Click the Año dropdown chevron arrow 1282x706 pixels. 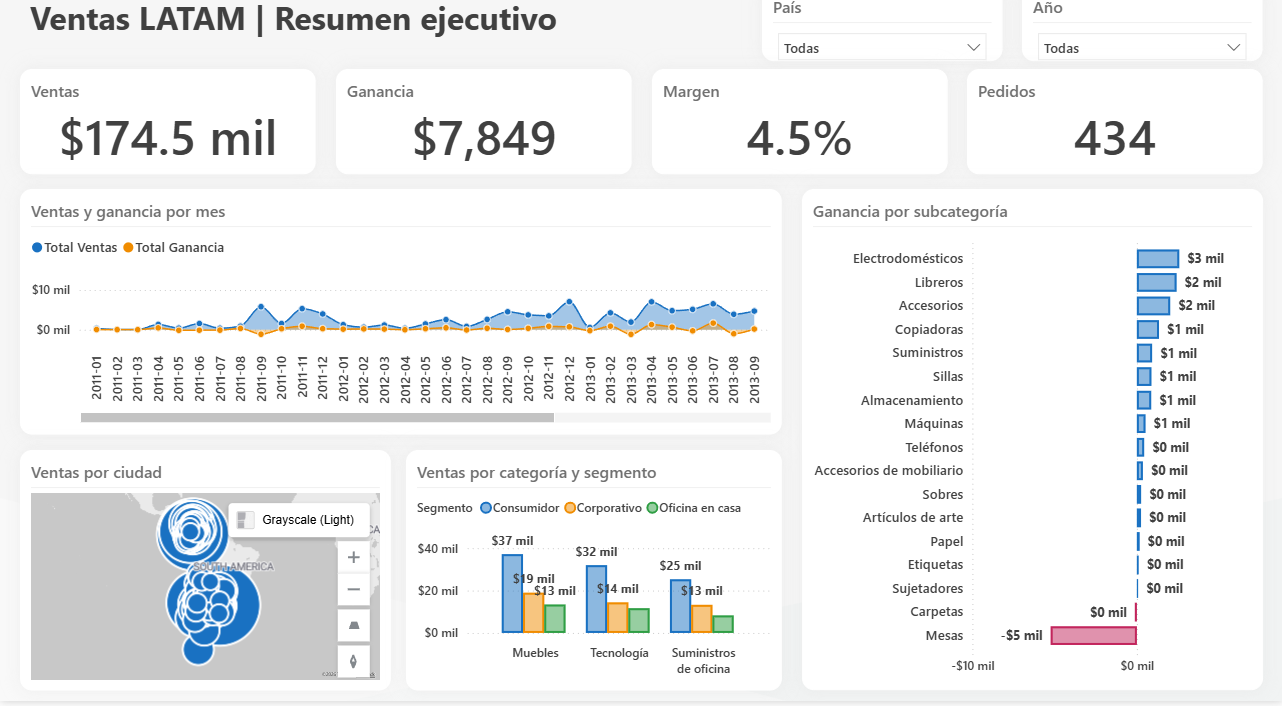1233,47
